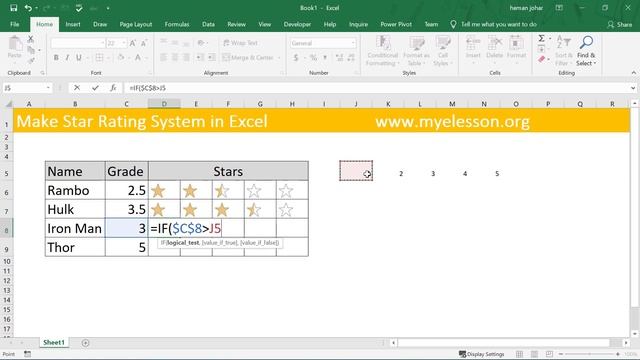Open the font name combo box

(x=78, y=43)
